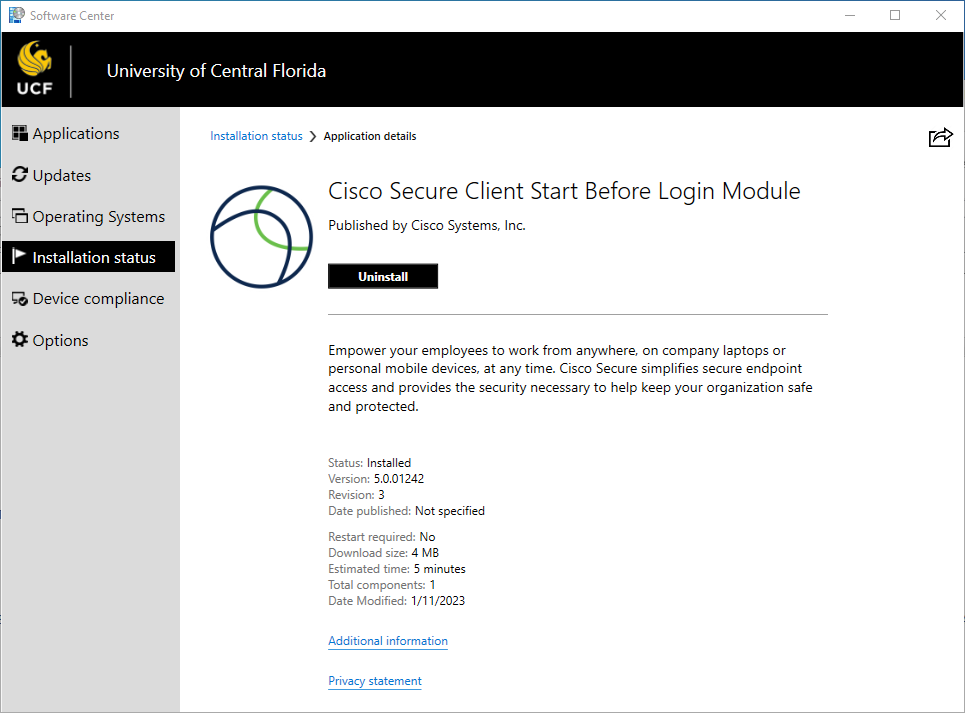
Task: Minimize the Software Center window
Action: coord(850,15)
